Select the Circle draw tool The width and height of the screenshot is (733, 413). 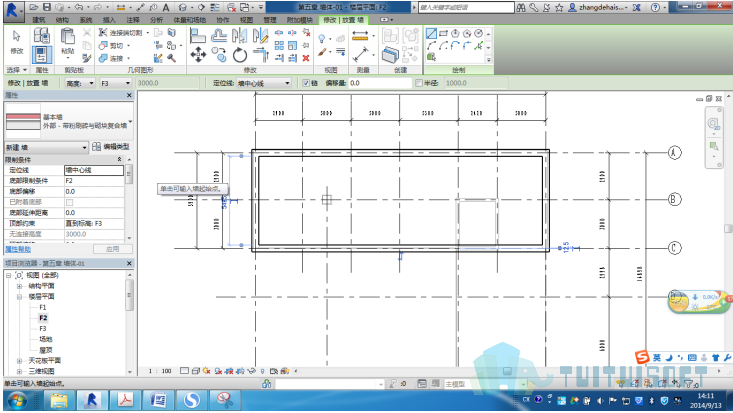pyautogui.click(x=478, y=33)
